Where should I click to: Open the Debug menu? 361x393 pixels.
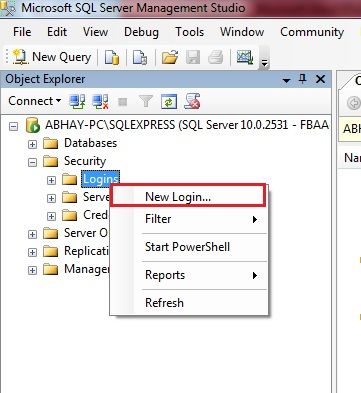point(141,32)
